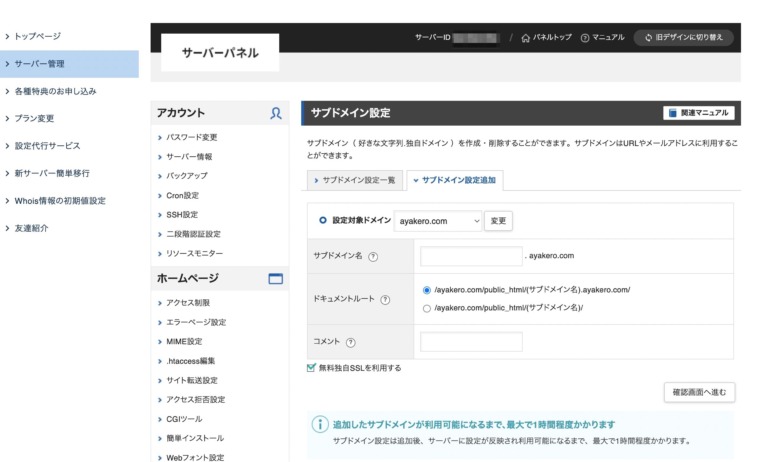Open サイト転送設定 link
The width and height of the screenshot is (780, 462).
pyautogui.click(x=192, y=380)
